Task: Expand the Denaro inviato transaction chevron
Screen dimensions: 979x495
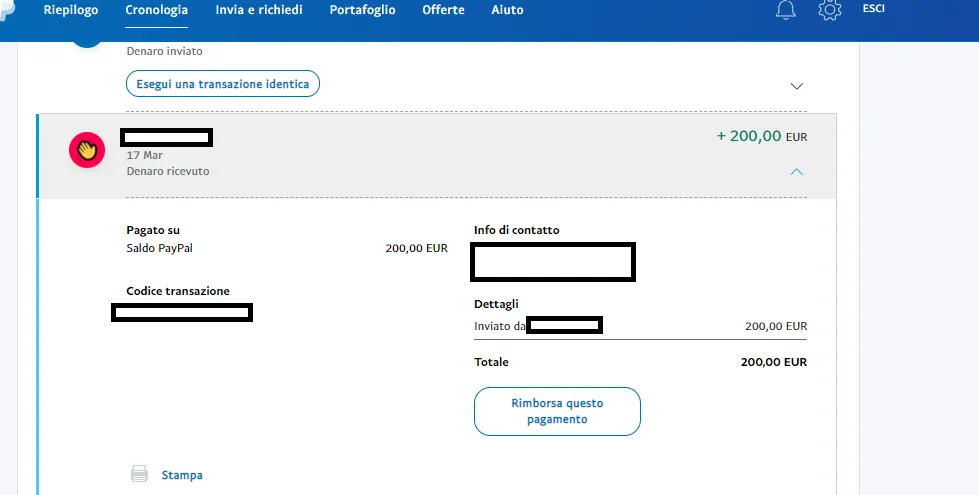Action: [797, 86]
